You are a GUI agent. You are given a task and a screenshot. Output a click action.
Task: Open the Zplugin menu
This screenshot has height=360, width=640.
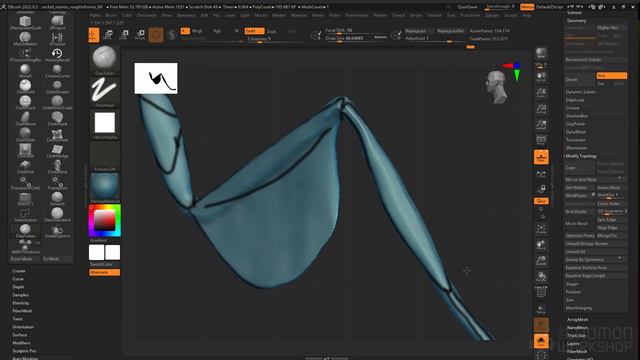pos(492,15)
